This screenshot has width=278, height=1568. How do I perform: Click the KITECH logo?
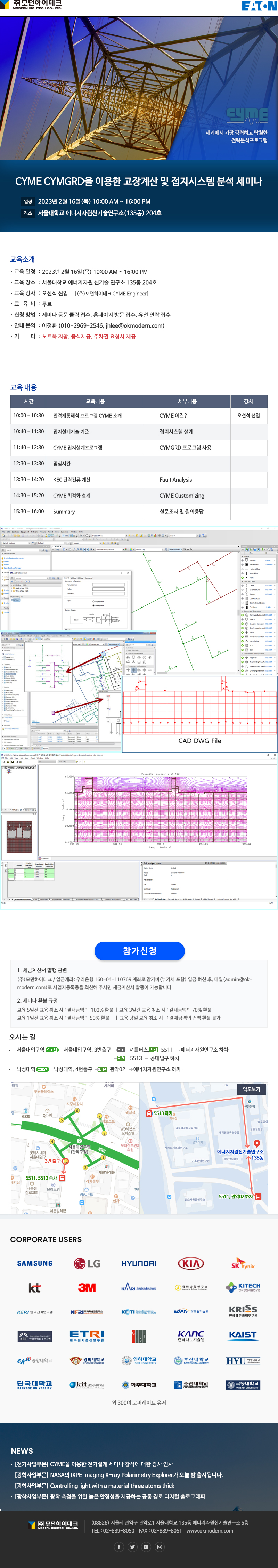243,1287
